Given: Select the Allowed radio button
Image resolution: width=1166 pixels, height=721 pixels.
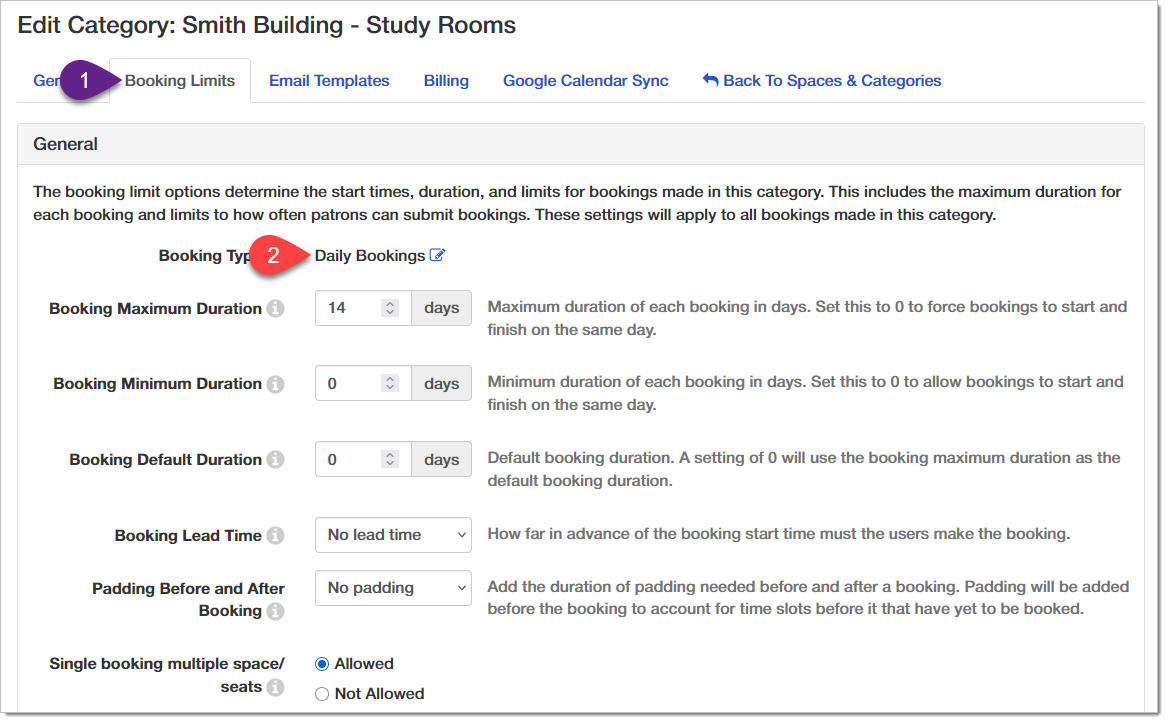Looking at the screenshot, I should pyautogui.click(x=322, y=664).
